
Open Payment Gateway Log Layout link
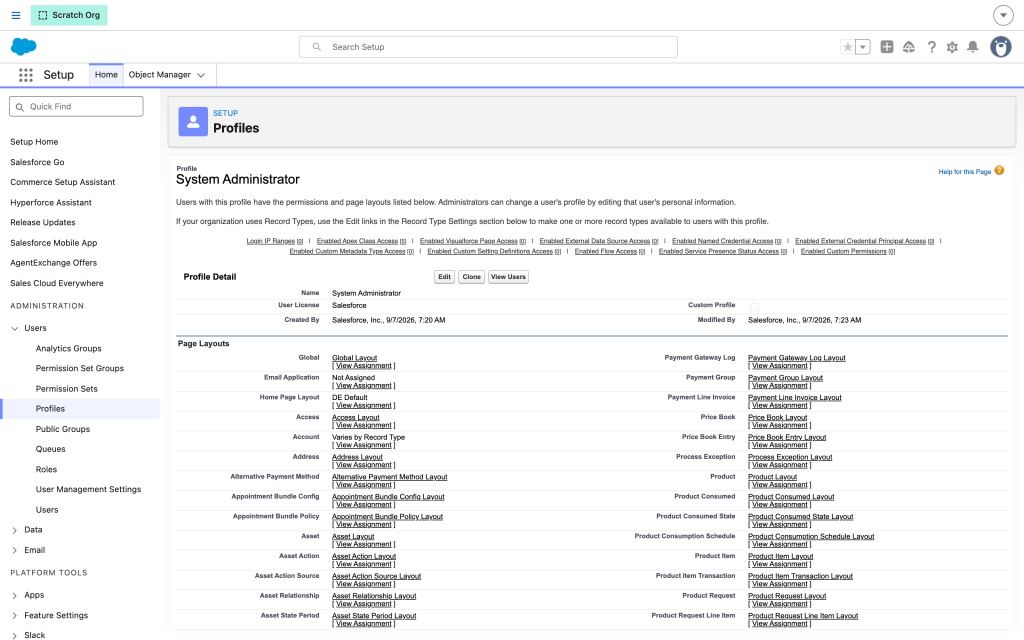[x=797, y=358]
